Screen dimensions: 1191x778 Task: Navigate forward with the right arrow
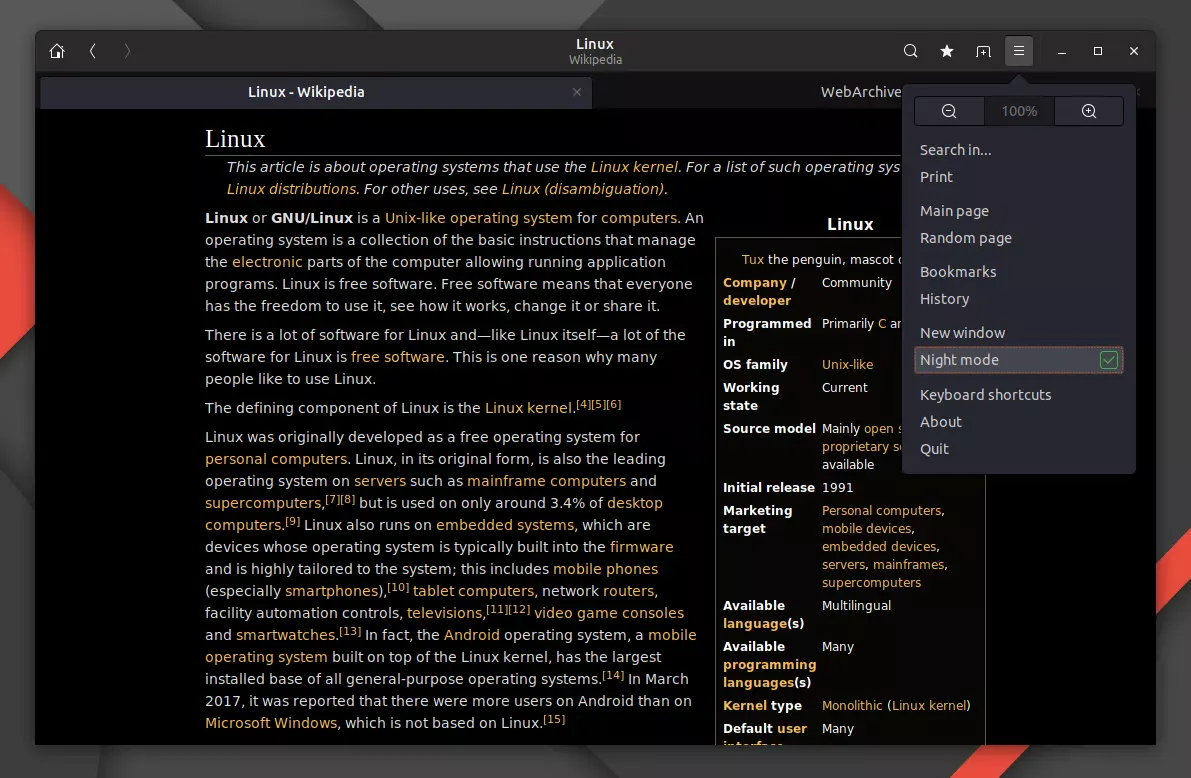coord(127,51)
